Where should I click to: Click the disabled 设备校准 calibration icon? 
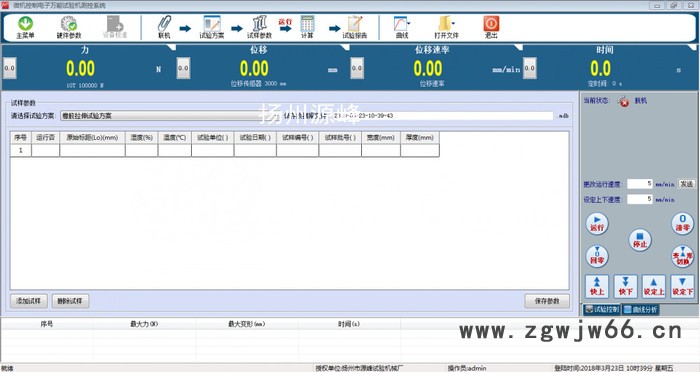tap(115, 27)
